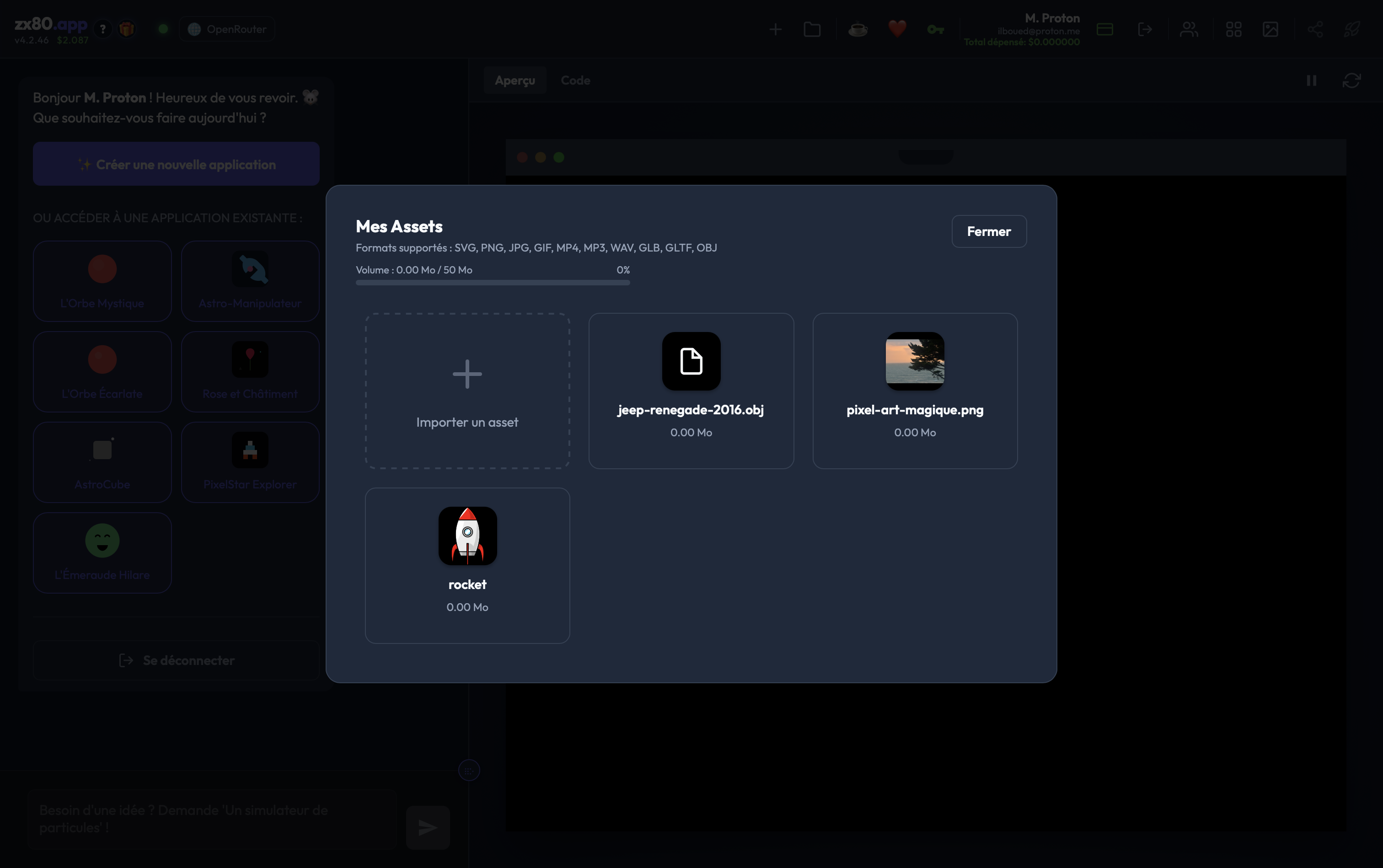Click the "v4.2.46" version text
This screenshot has width=1383, height=868.
(x=32, y=40)
